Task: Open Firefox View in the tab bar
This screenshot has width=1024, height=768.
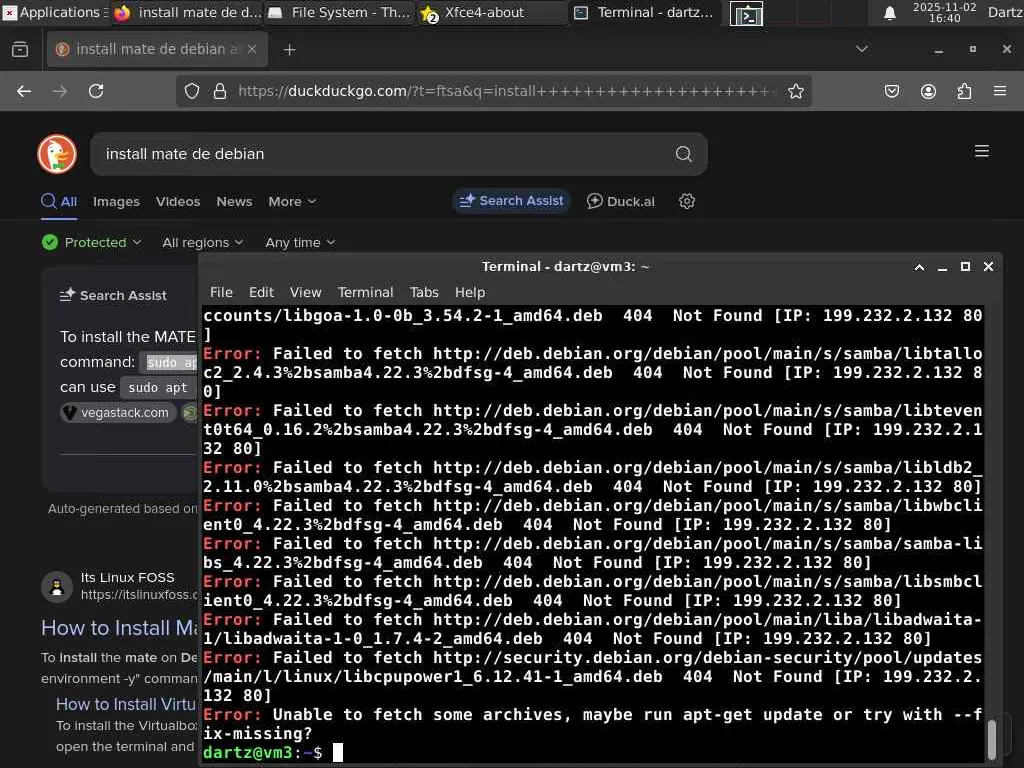Action: point(20,50)
